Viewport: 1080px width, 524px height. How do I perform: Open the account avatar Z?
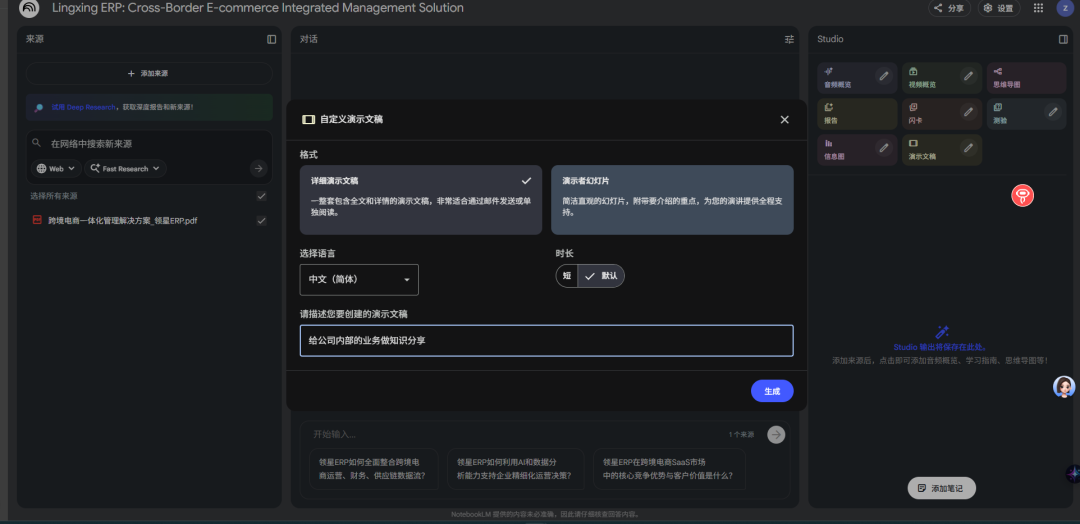click(1066, 8)
